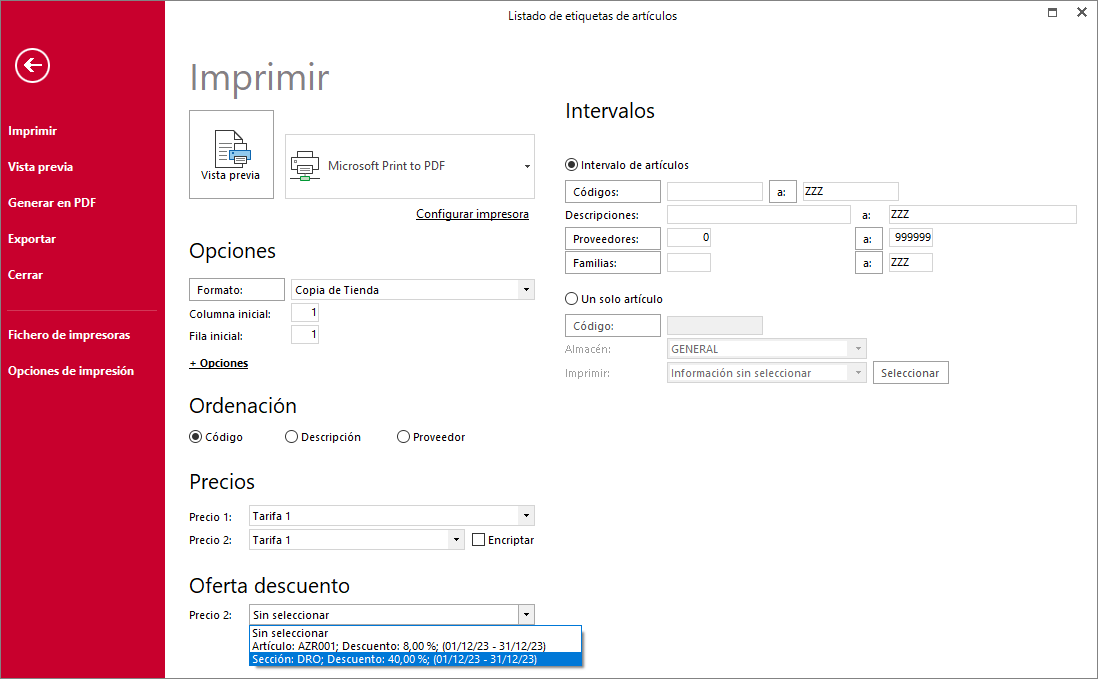This screenshot has height=679, width=1098.
Task: Click the Microsoft Print to PDF printer icon
Action: [305, 166]
